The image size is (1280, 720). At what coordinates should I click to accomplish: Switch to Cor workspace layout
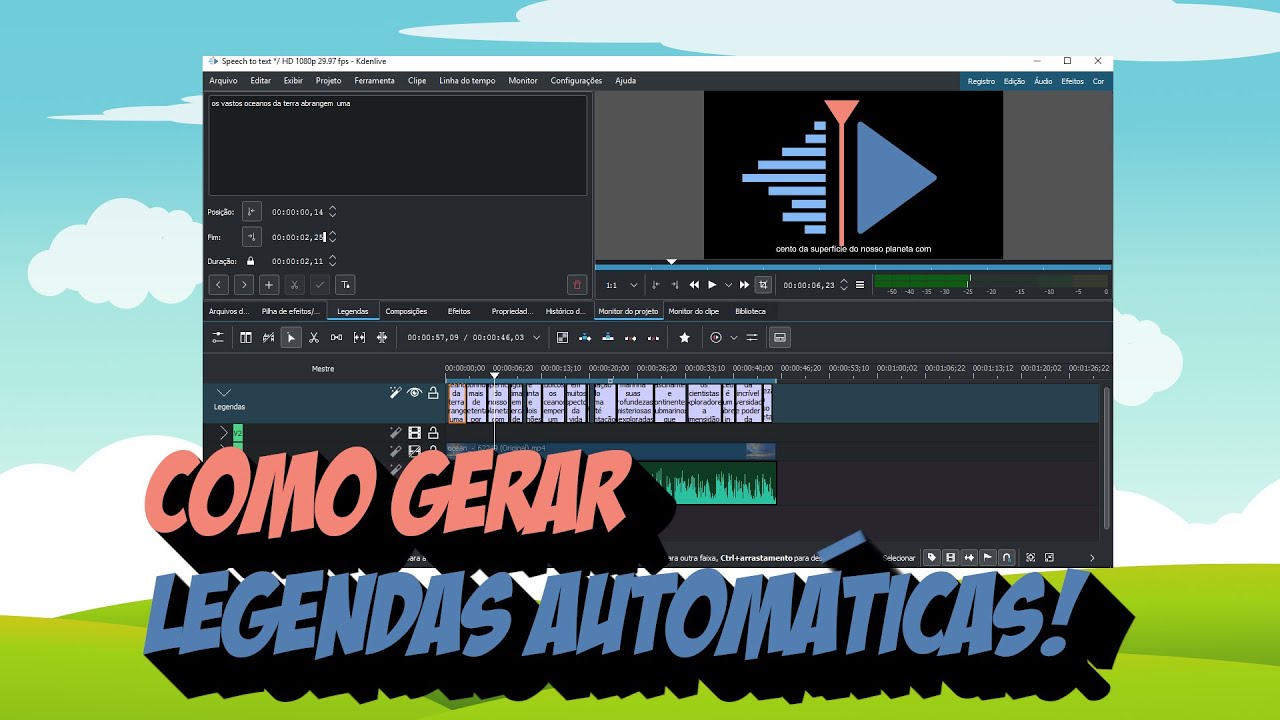pyautogui.click(x=1098, y=81)
